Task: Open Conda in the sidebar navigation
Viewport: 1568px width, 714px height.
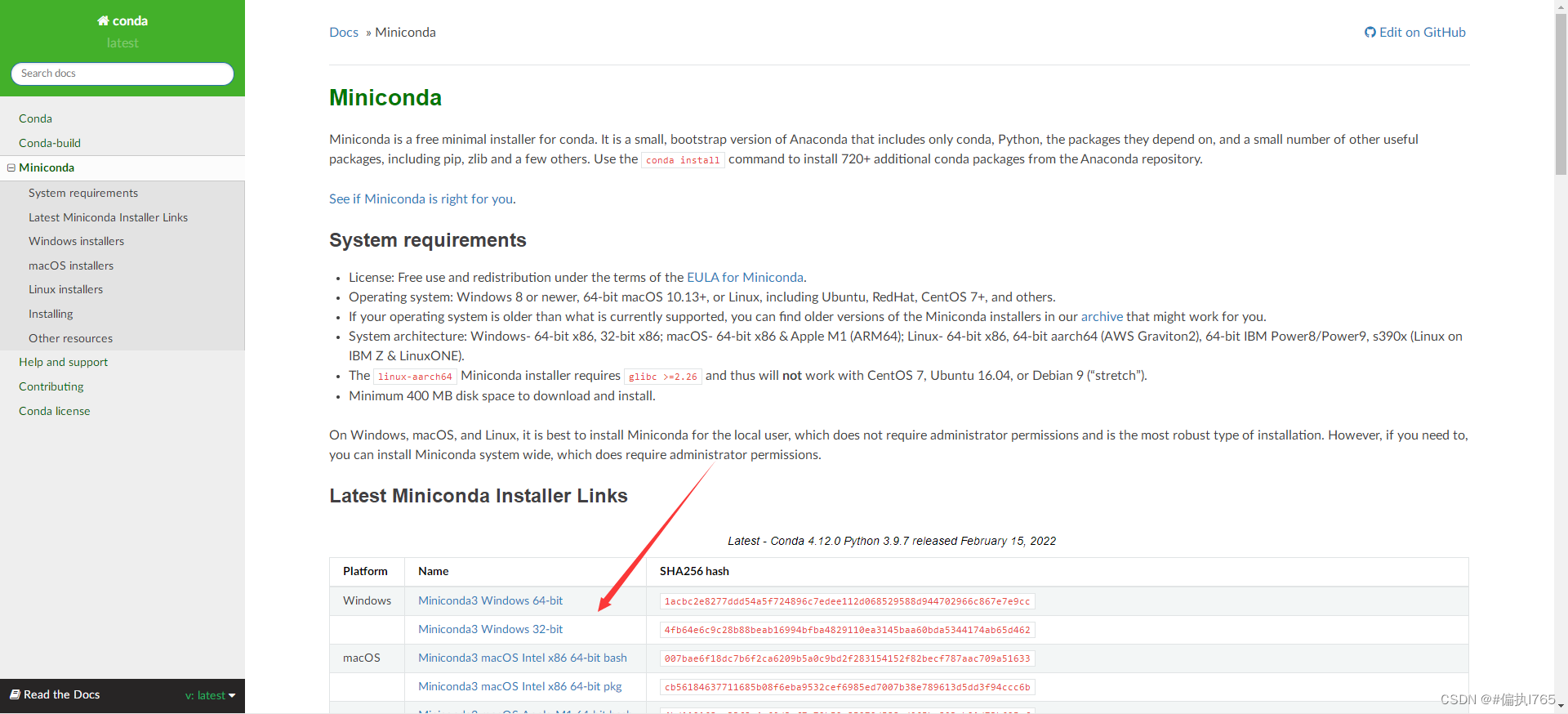Action: coord(35,118)
